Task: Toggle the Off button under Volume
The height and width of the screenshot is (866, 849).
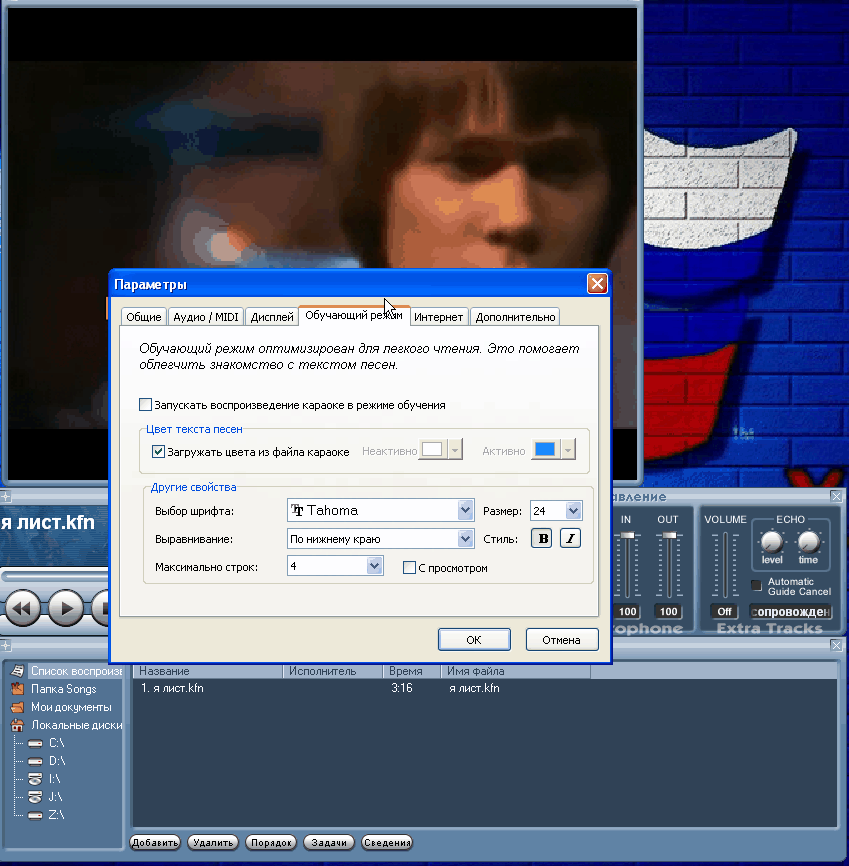Action: 724,611
